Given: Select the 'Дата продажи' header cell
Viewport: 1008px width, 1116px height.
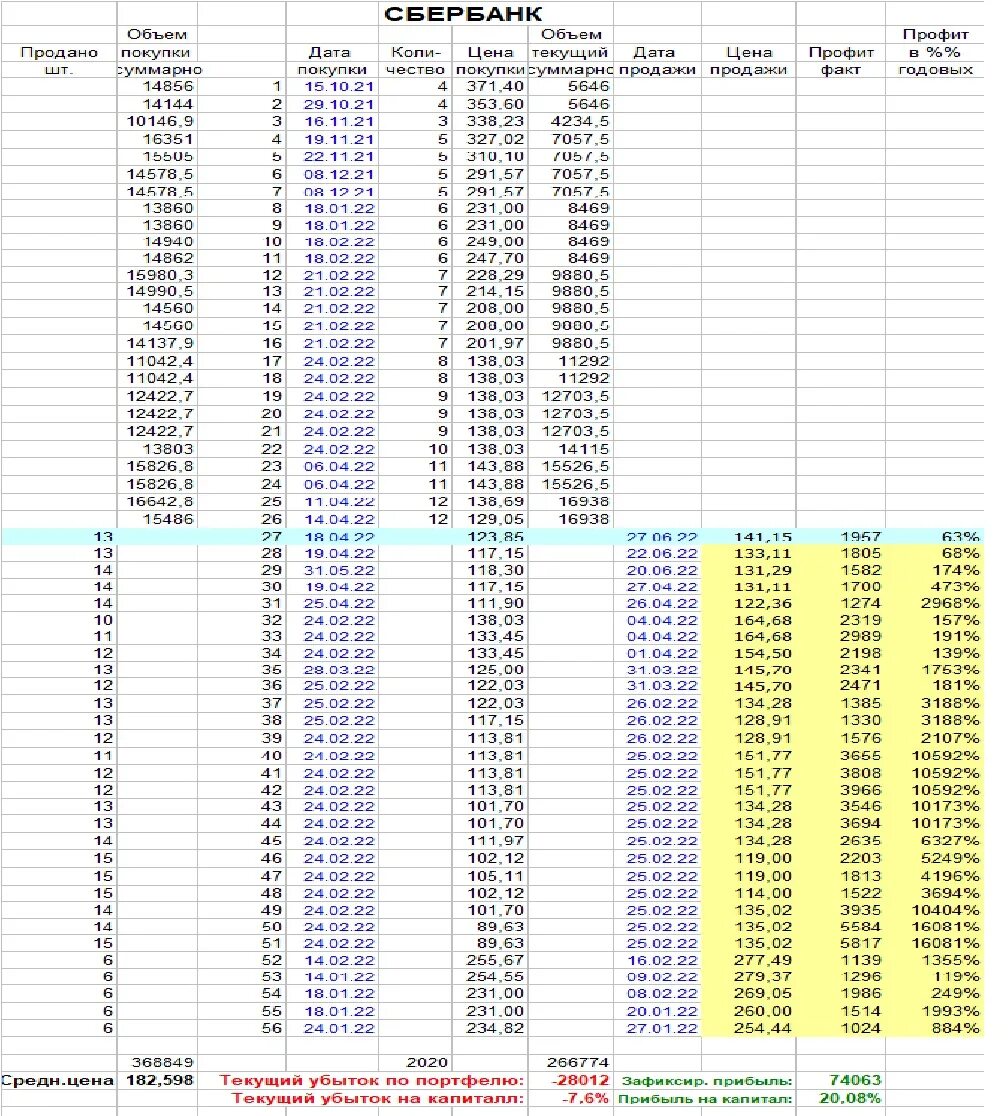Looking at the screenshot, I should (657, 61).
